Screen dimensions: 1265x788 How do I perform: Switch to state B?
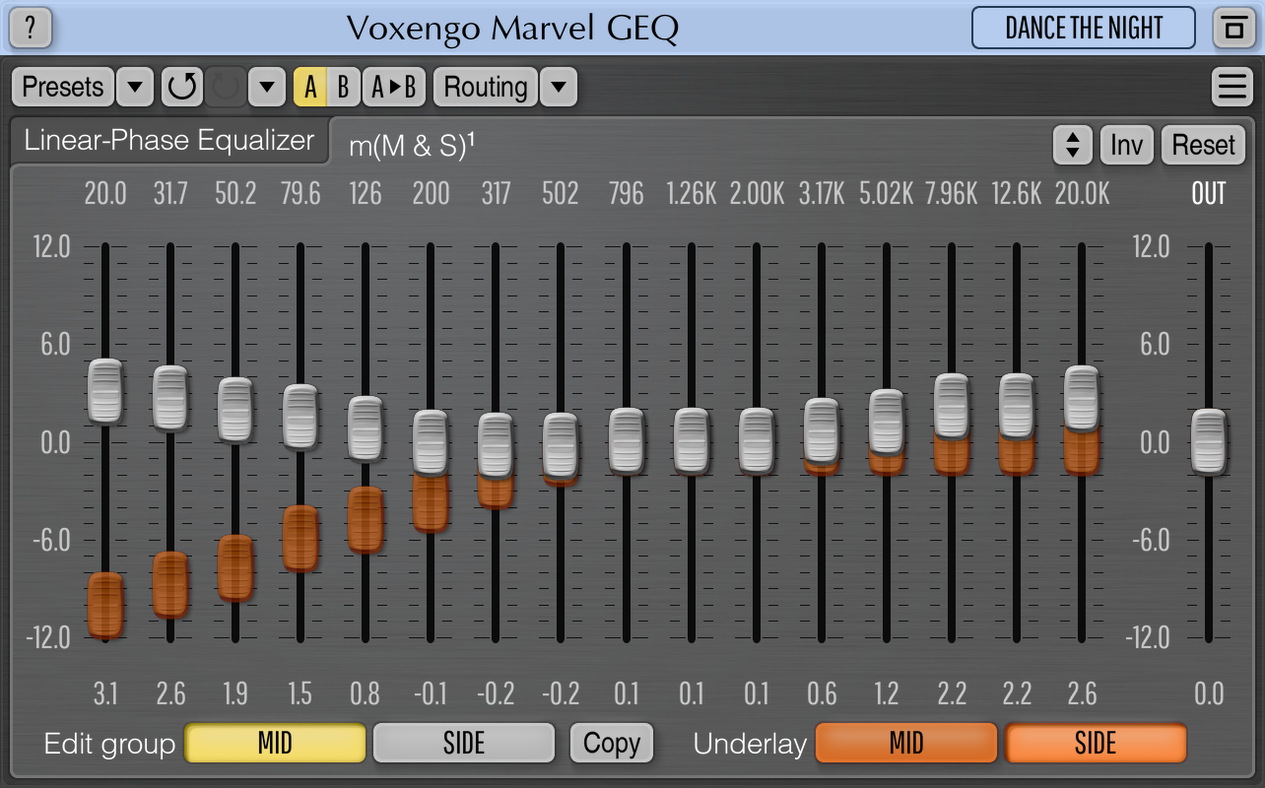click(x=343, y=87)
